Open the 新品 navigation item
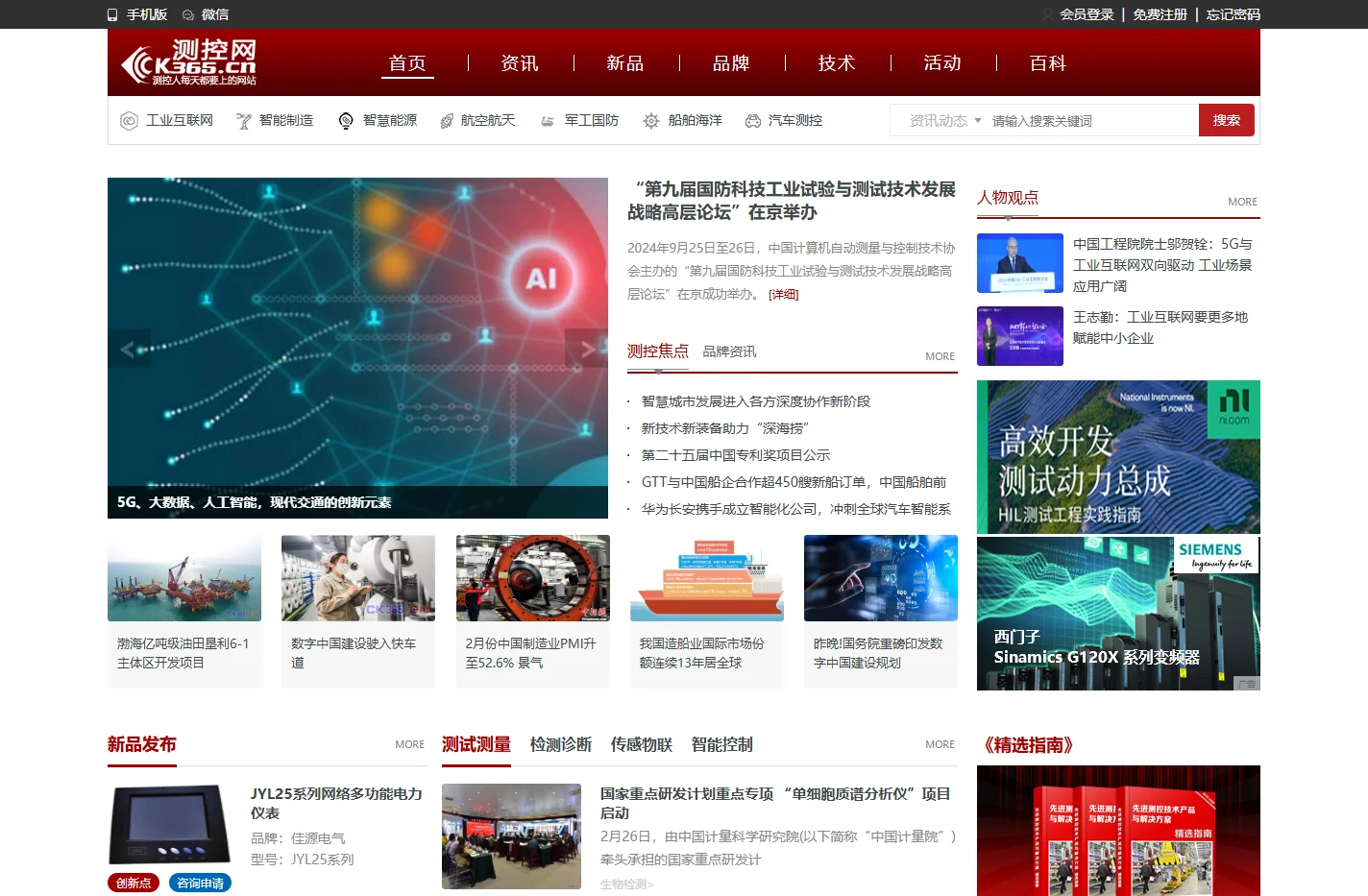 (x=625, y=63)
